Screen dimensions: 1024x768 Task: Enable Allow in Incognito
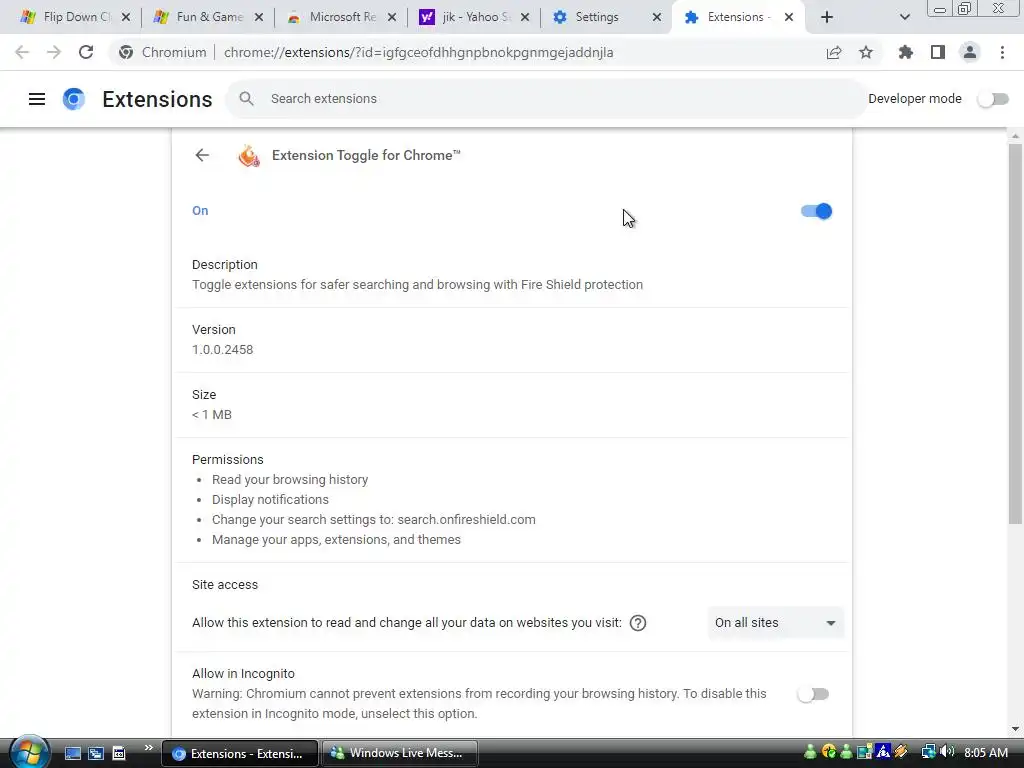coord(813,694)
